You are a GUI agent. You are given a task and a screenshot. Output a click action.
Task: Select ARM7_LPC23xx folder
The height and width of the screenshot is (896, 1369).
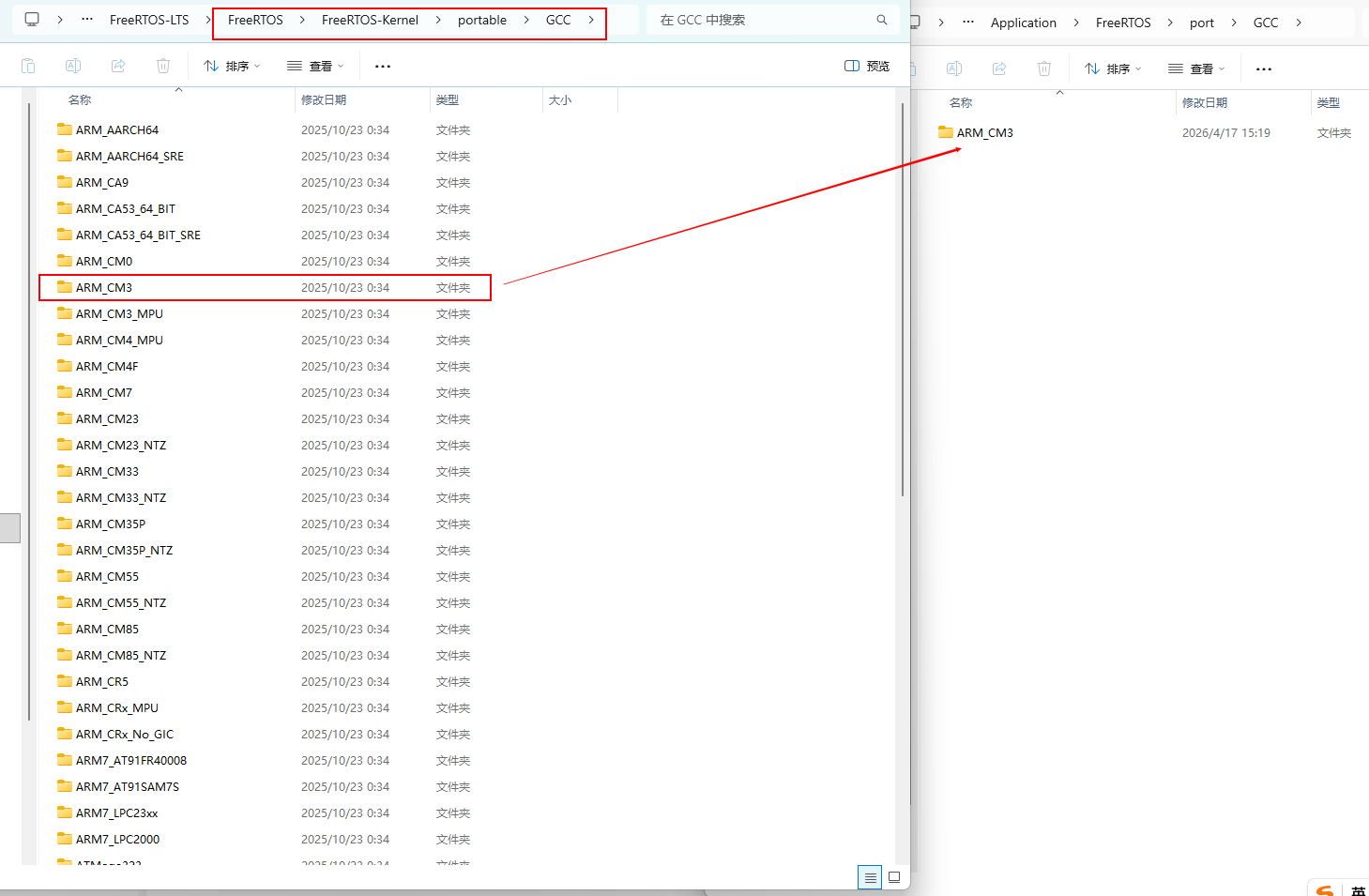(x=117, y=813)
